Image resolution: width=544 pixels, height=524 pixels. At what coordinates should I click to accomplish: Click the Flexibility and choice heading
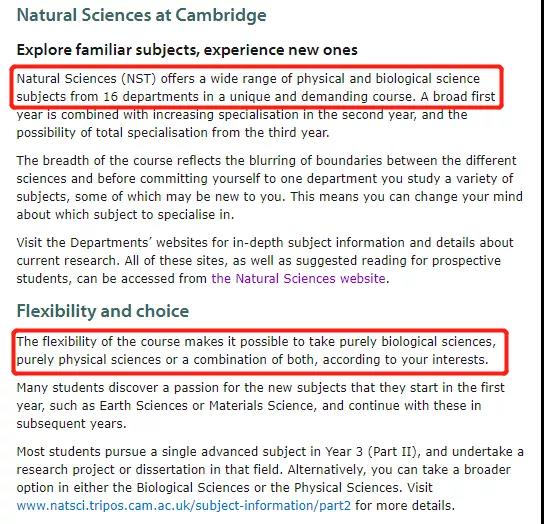[103, 311]
